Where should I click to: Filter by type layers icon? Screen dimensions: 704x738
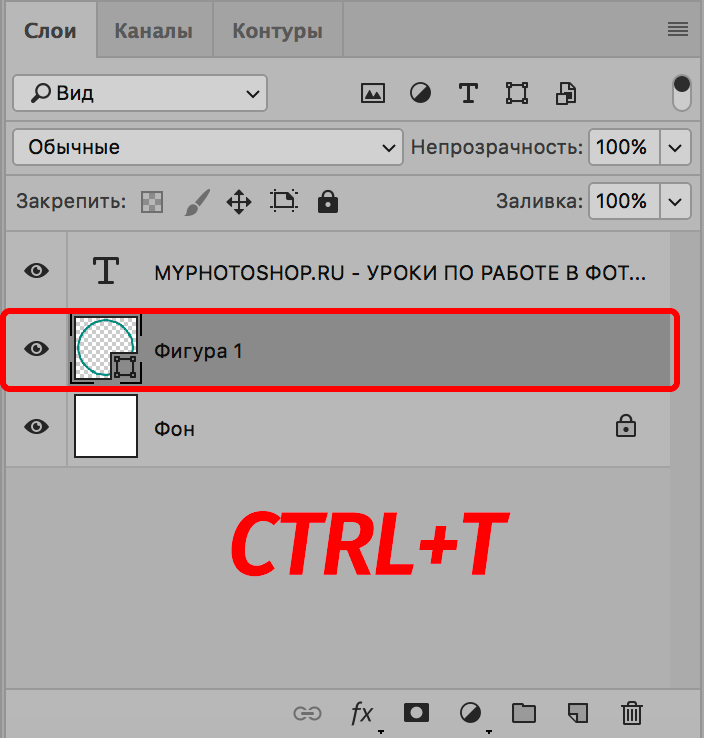(x=468, y=93)
